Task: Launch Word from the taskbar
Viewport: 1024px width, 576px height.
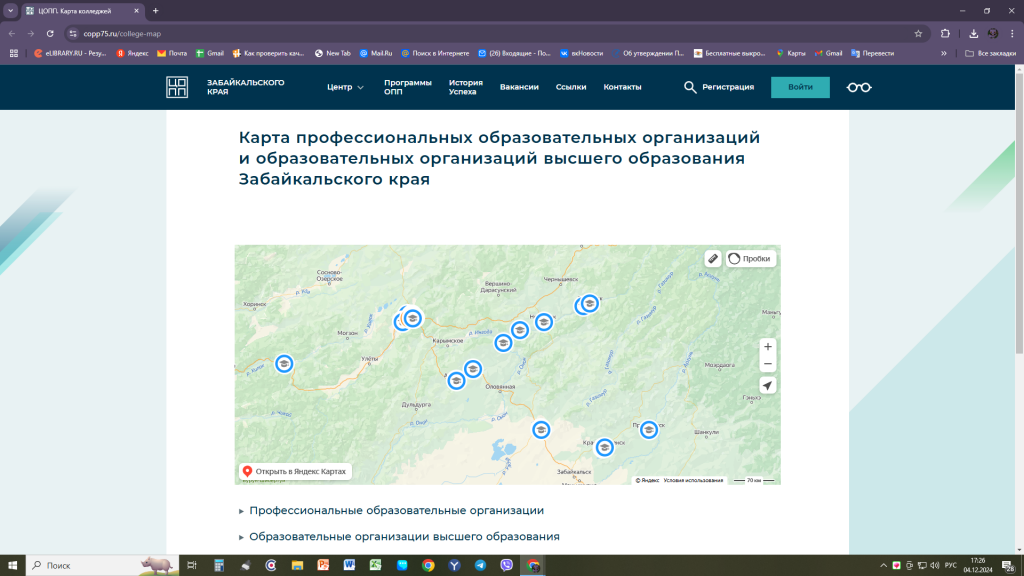Action: (x=349, y=566)
